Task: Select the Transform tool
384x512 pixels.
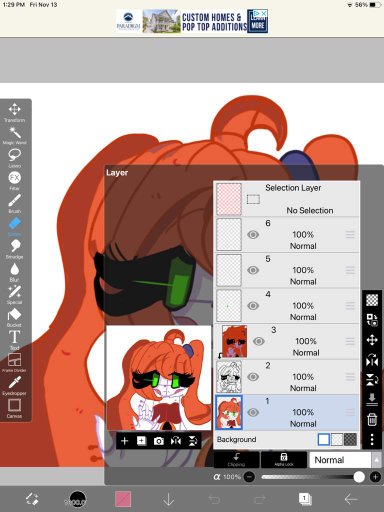Action: (14, 112)
